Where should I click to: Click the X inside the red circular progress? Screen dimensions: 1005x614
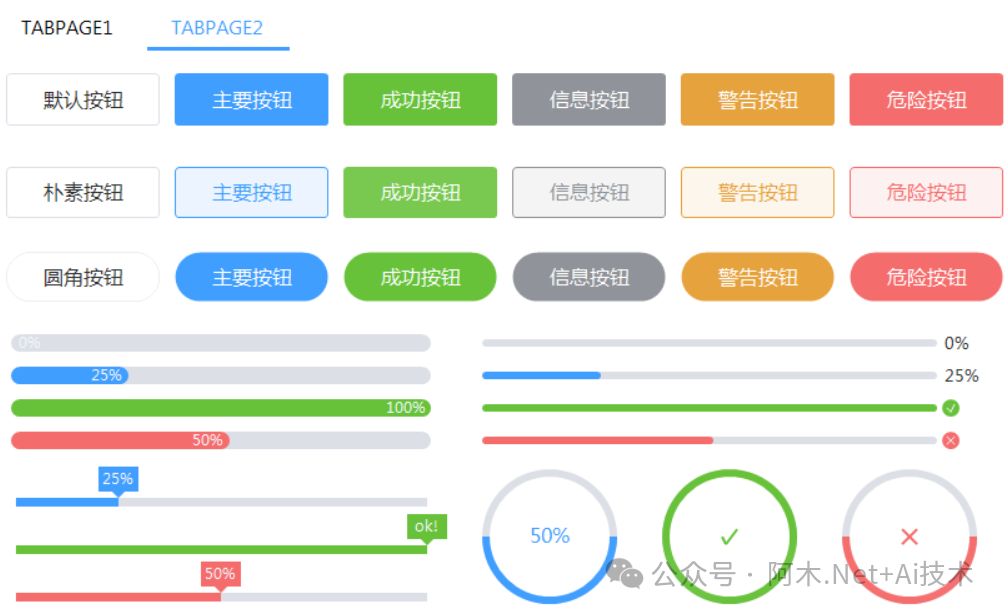(909, 536)
